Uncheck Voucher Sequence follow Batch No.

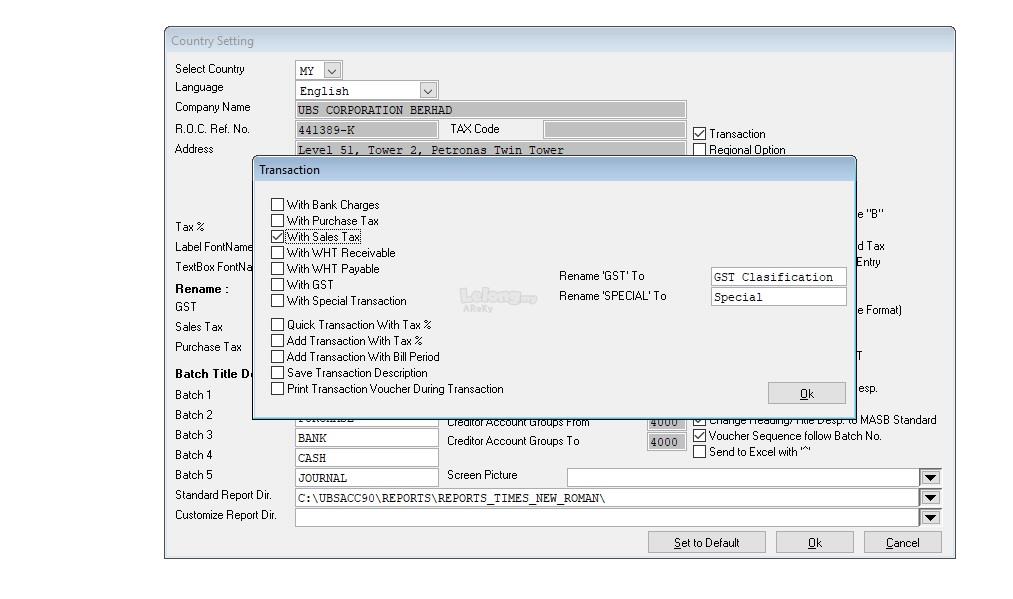coord(699,436)
